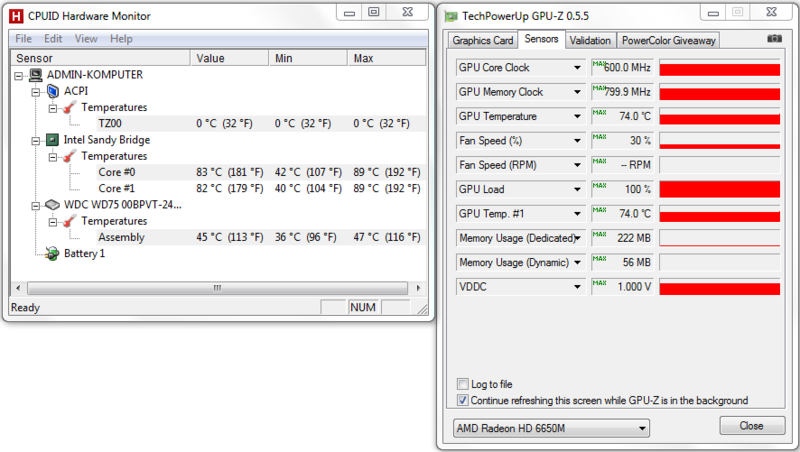Select the Sensors tab
800x452 pixels.
point(541,39)
